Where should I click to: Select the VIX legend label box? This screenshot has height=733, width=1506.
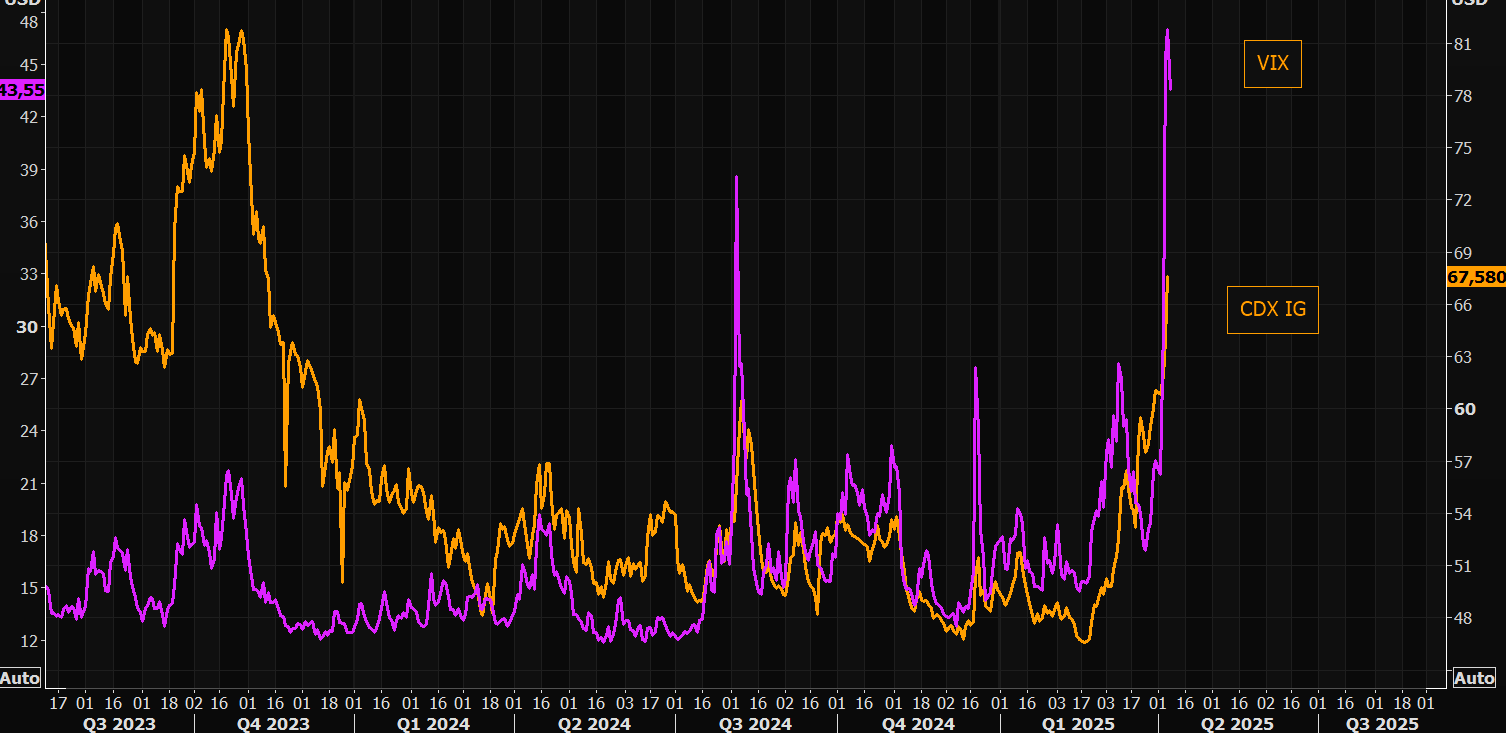coord(1272,64)
